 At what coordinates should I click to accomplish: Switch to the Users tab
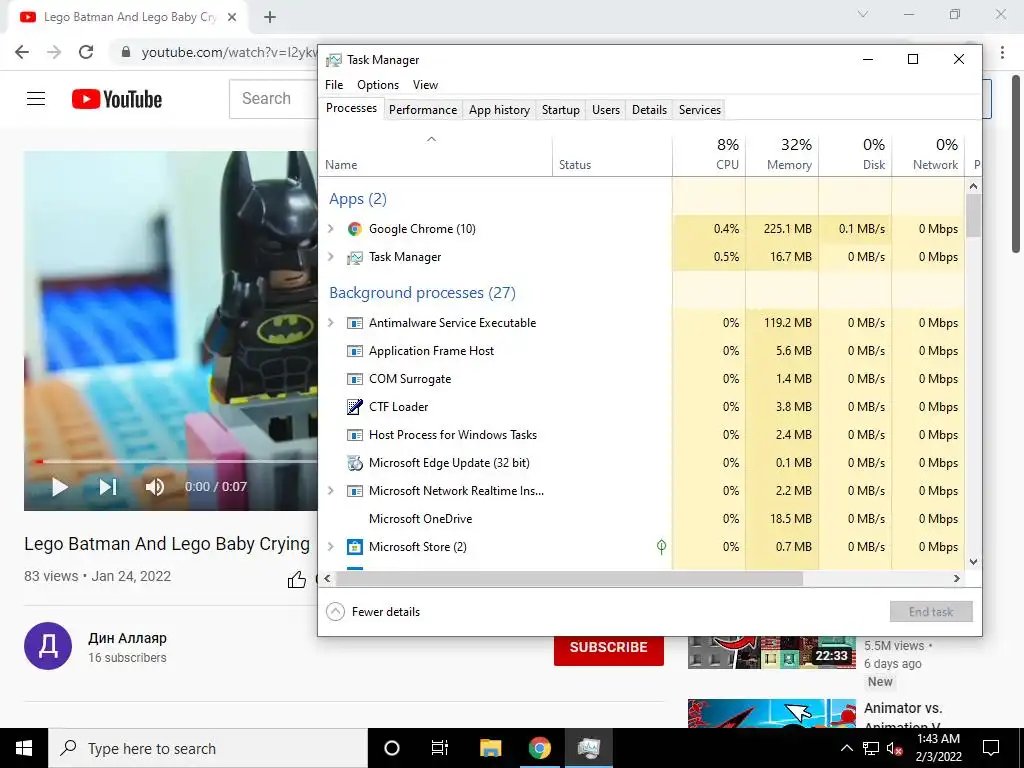point(605,110)
